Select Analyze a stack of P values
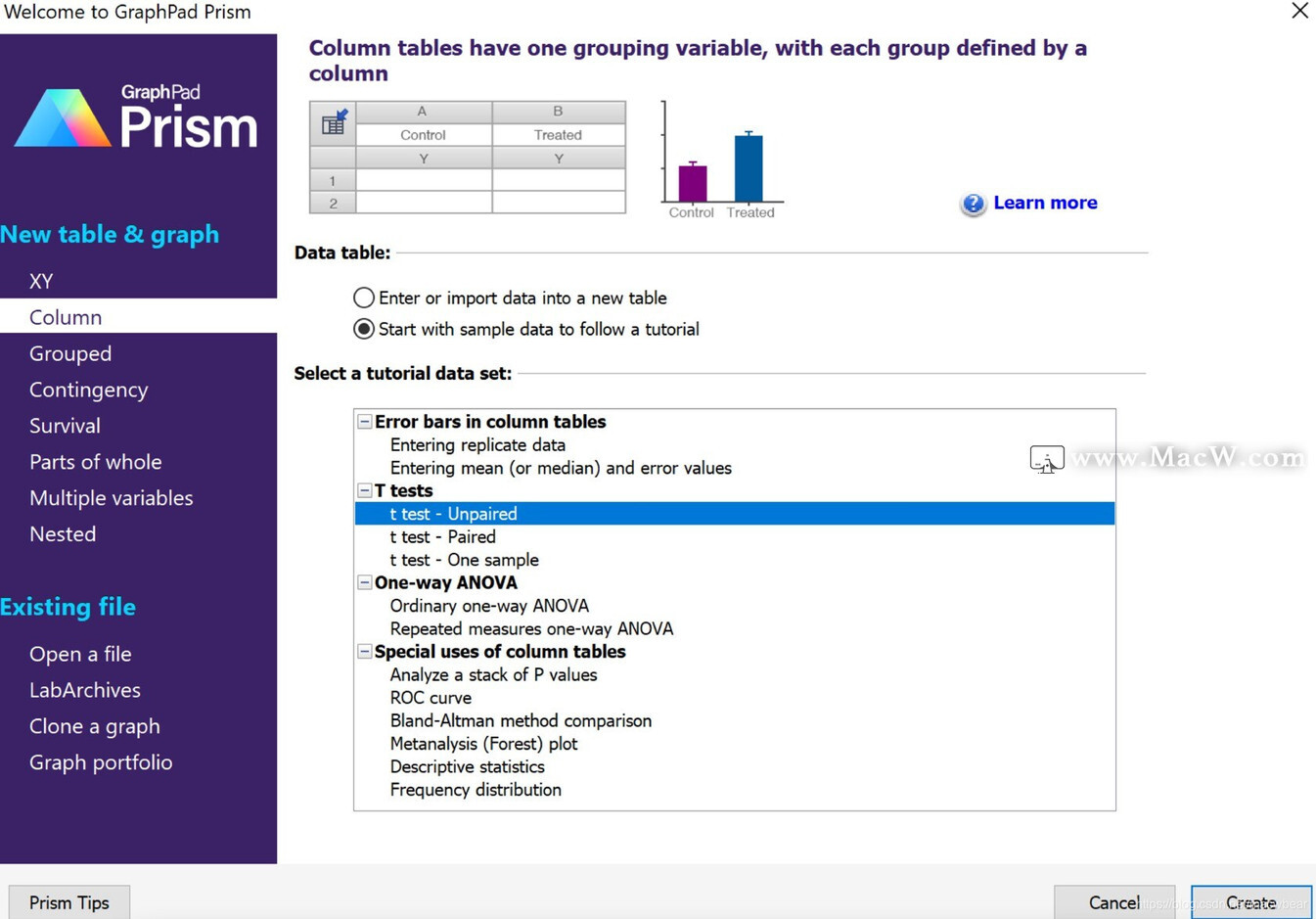The width and height of the screenshot is (1316, 919). click(x=493, y=675)
